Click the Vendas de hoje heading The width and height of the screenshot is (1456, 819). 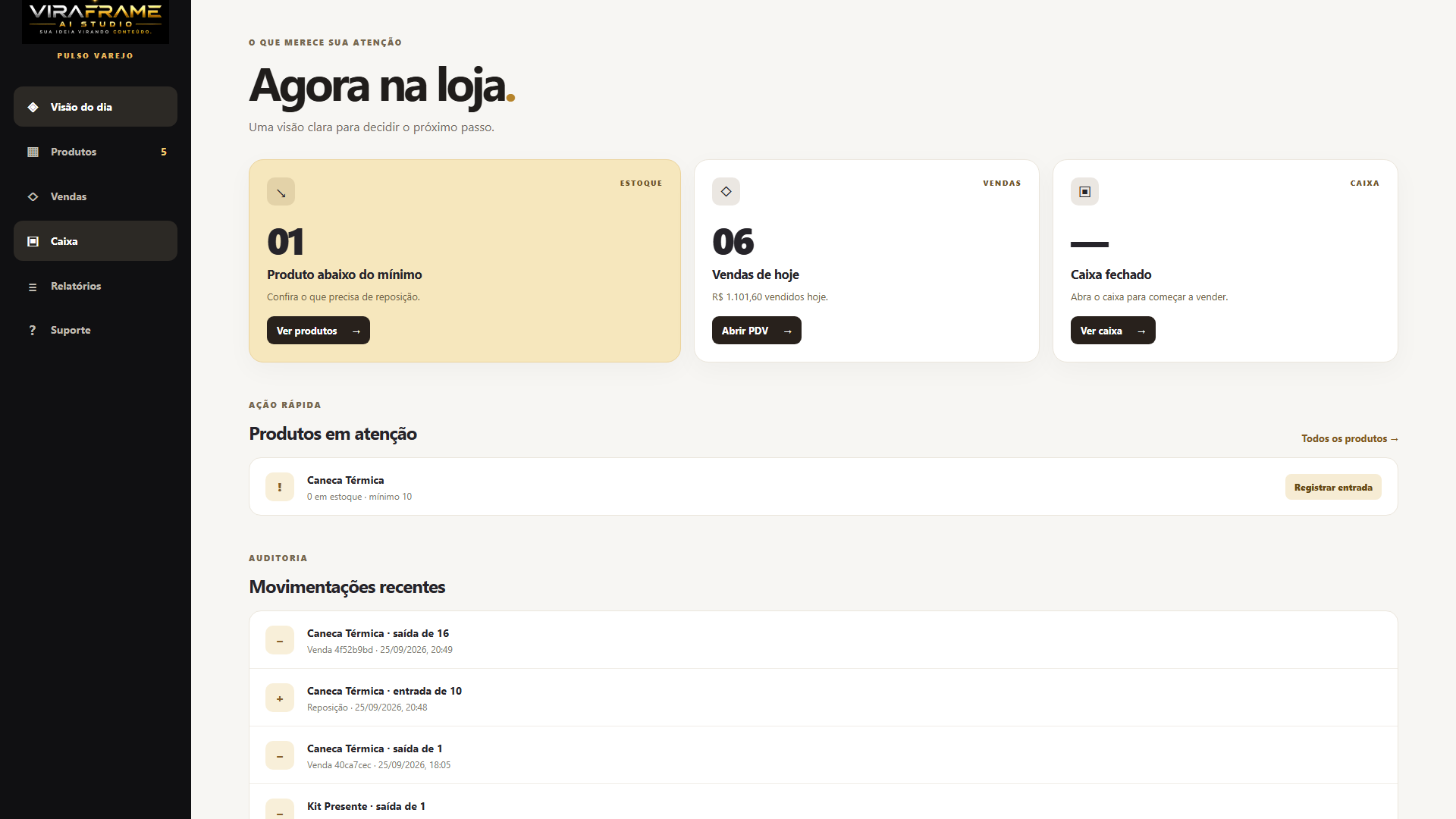[x=755, y=275]
